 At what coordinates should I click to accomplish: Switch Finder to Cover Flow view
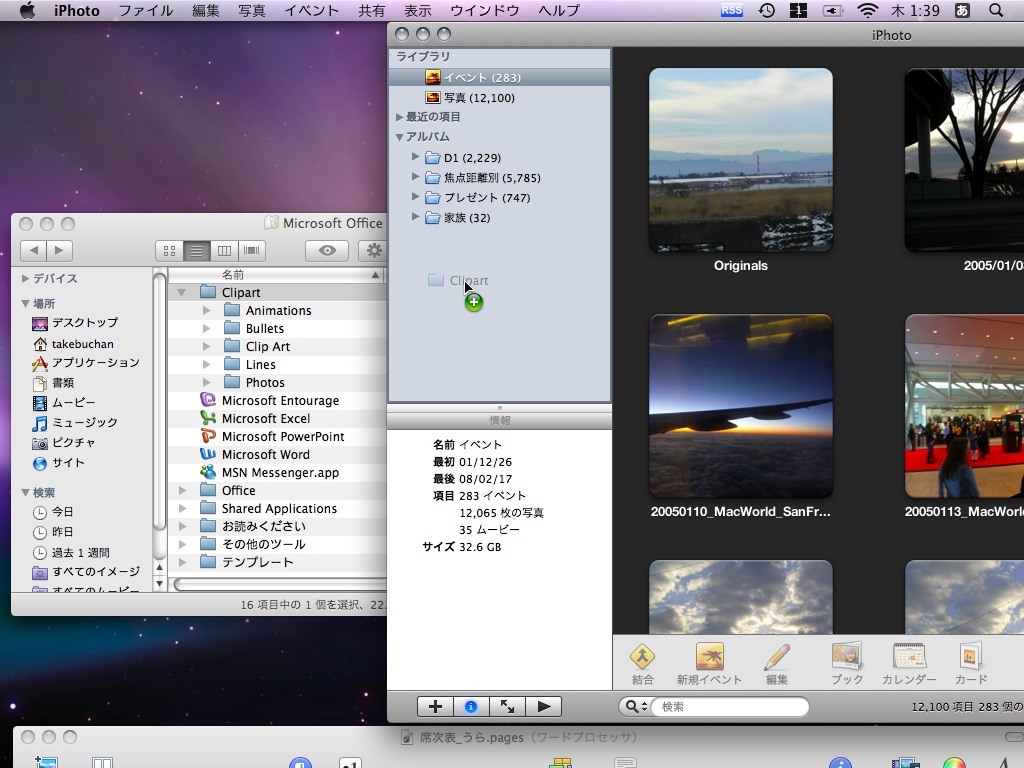coord(251,251)
